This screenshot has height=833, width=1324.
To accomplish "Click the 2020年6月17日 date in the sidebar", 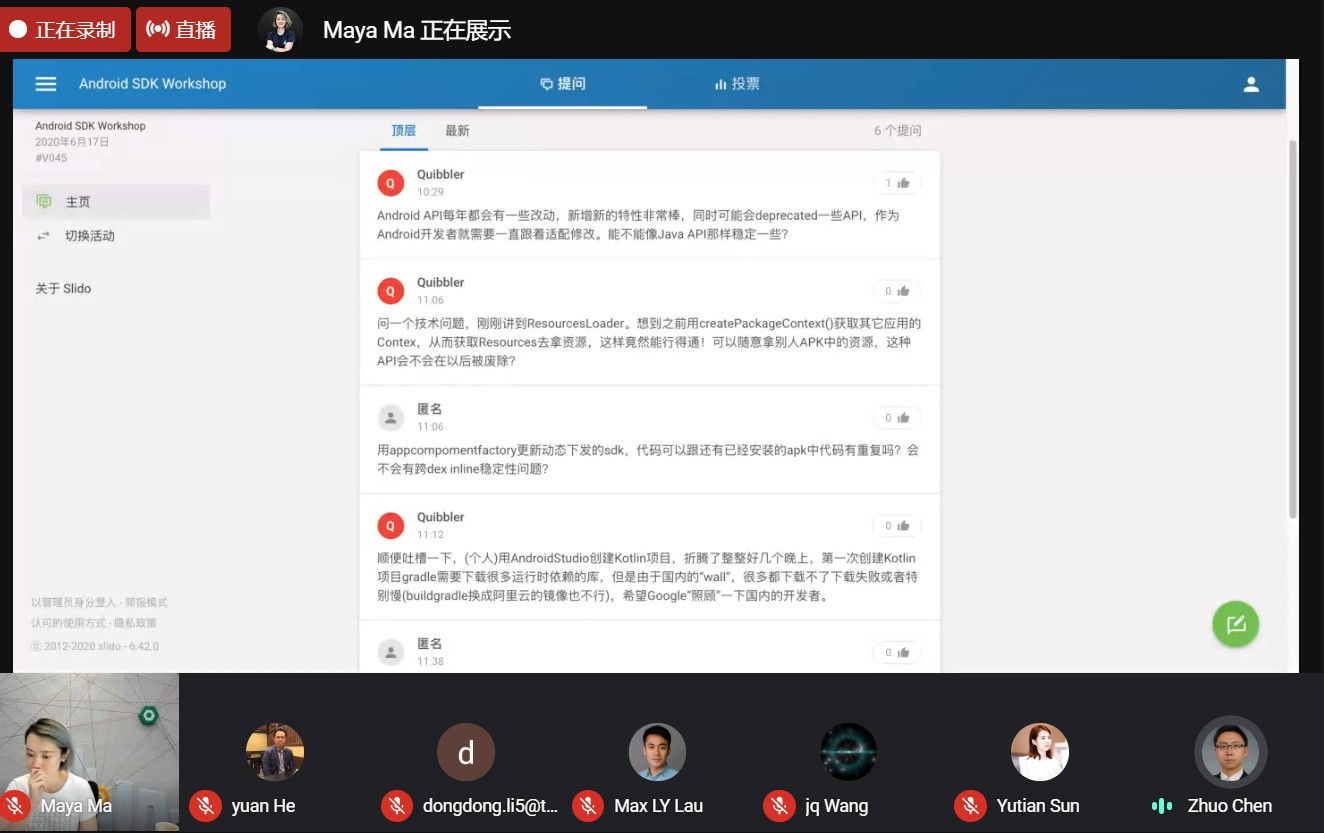I will [x=72, y=142].
